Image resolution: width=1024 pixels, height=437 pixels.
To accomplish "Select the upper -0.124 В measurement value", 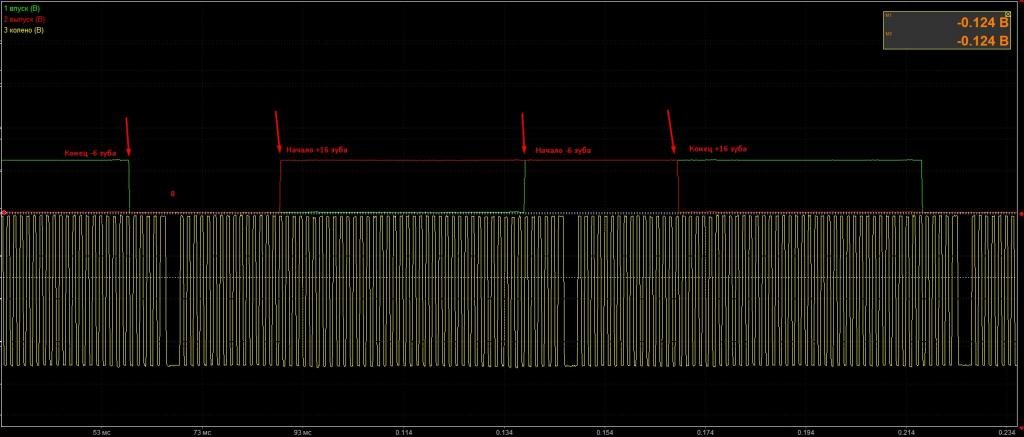I will coord(983,23).
